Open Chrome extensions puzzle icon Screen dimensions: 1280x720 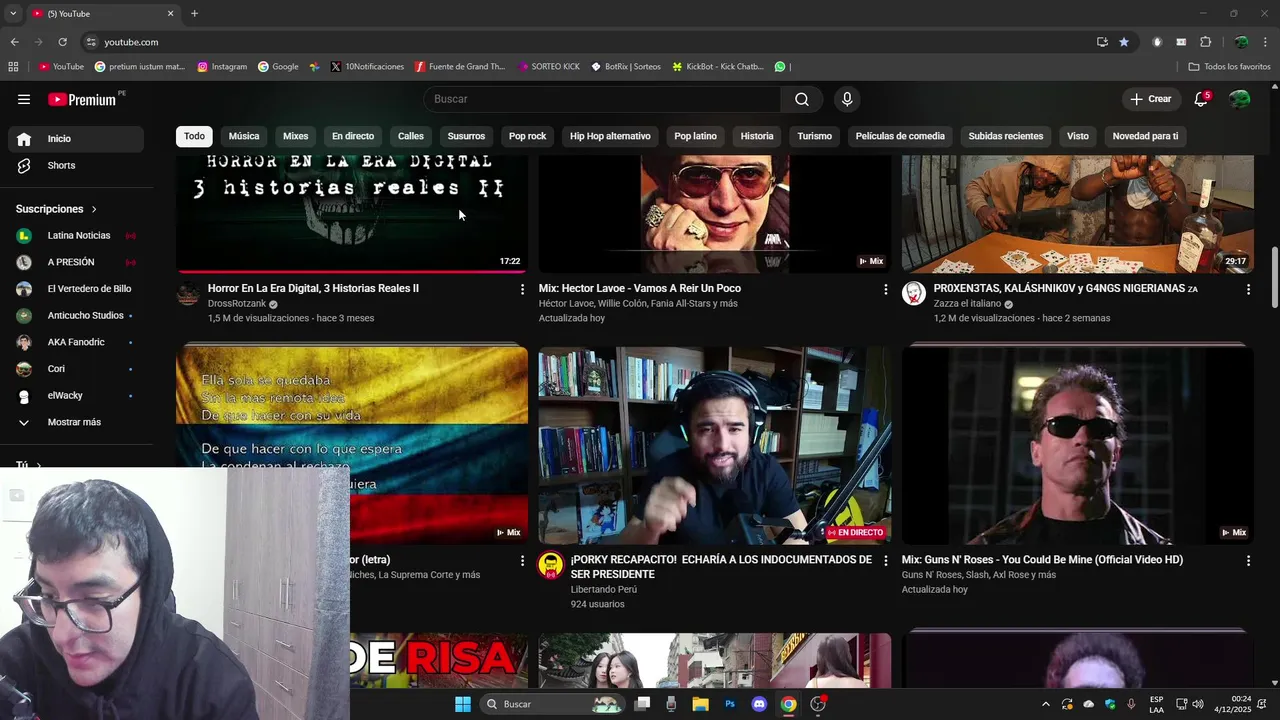[1205, 42]
